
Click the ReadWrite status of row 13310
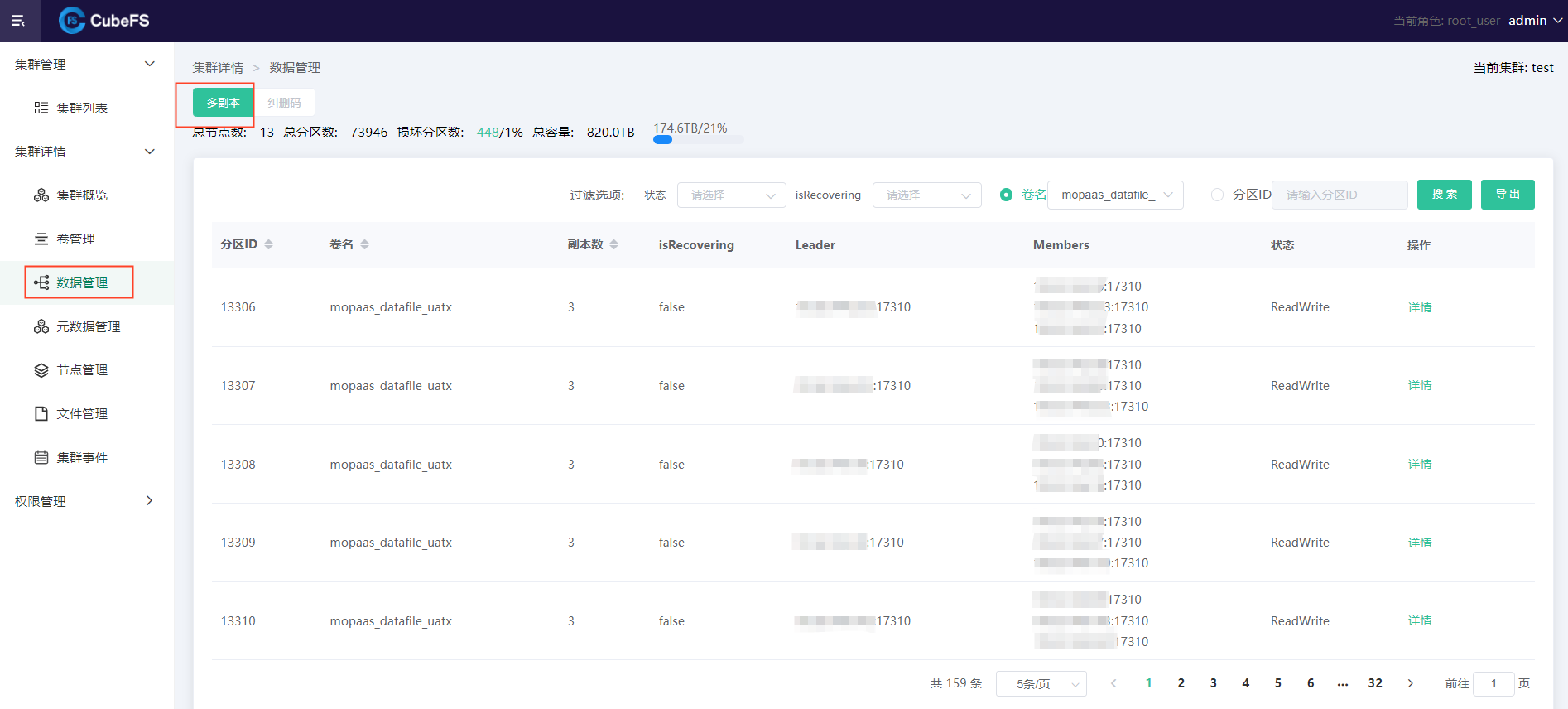1300,621
